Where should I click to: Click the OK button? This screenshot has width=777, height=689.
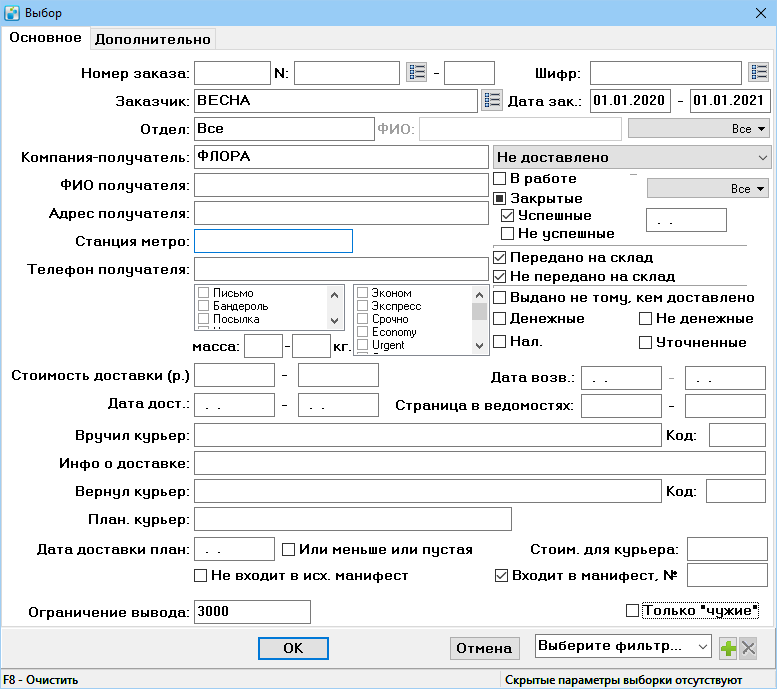[x=293, y=648]
